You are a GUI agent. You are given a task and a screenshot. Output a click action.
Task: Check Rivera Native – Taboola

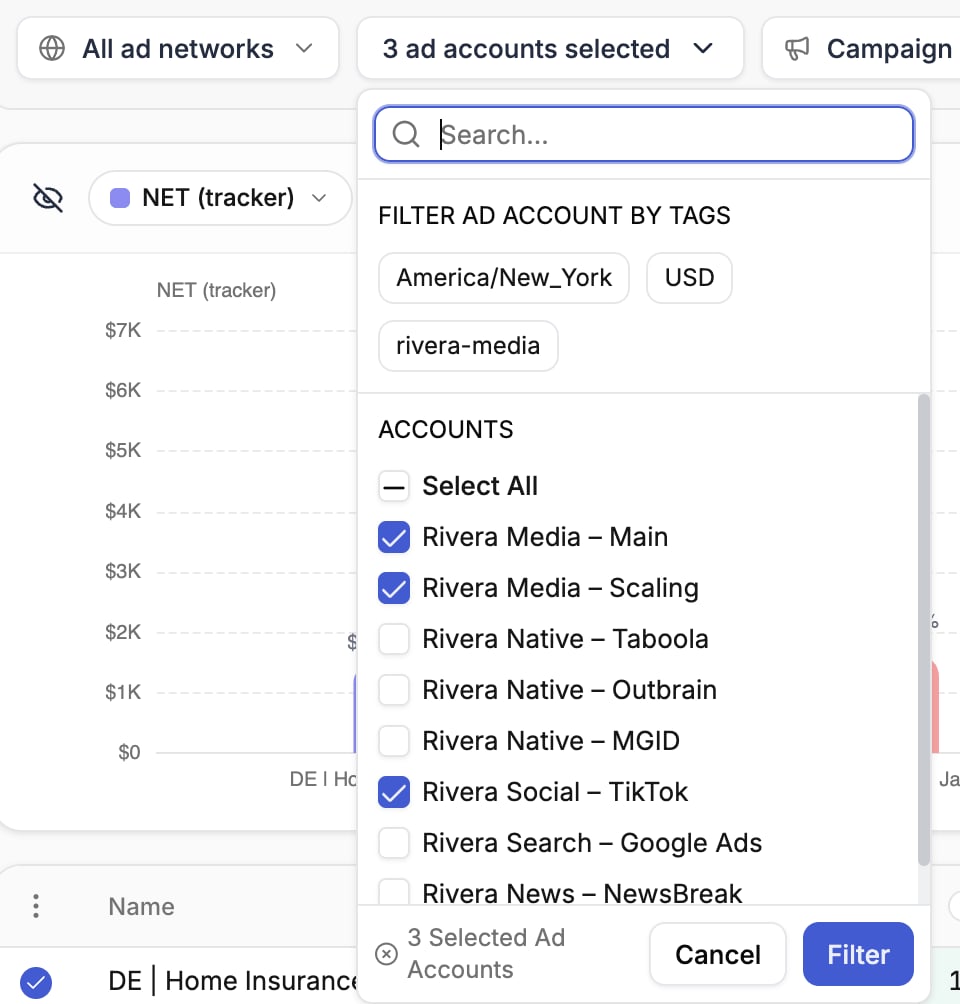(x=394, y=639)
